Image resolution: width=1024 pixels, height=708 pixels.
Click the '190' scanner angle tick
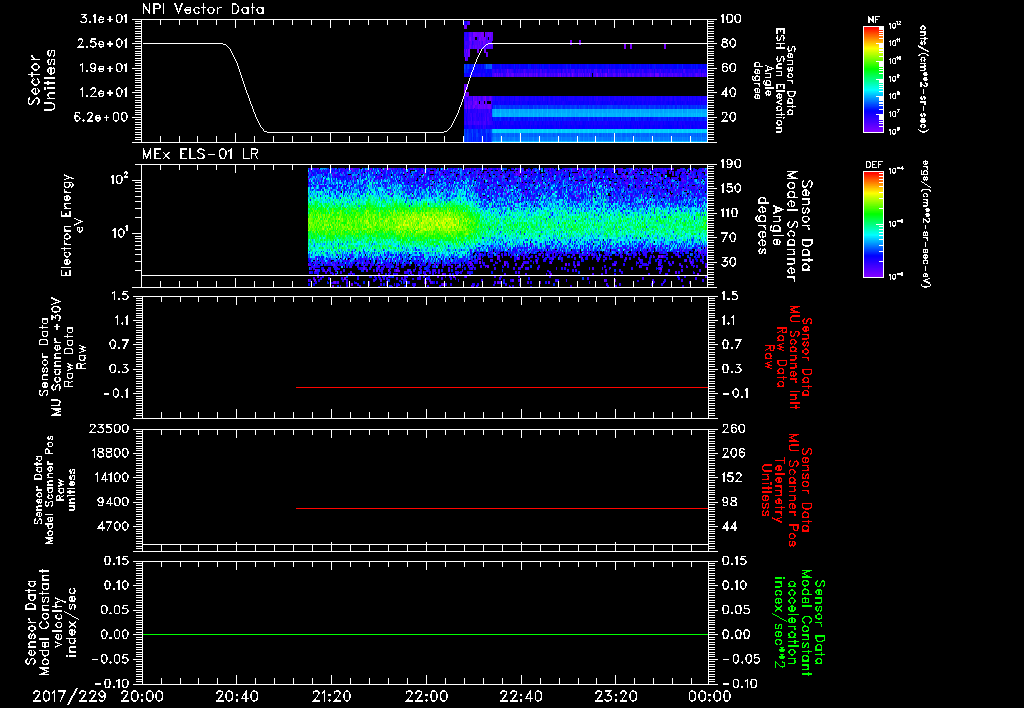[731, 164]
